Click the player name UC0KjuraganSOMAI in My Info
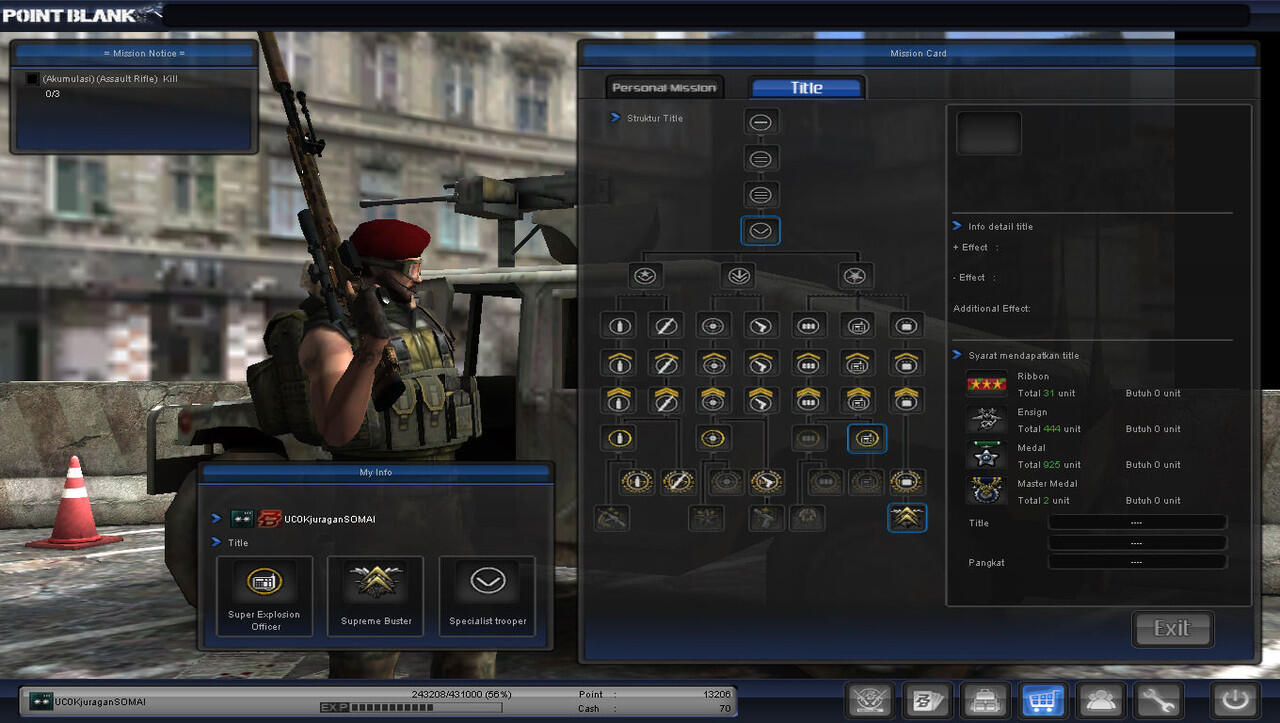Viewport: 1280px width, 723px height. point(330,520)
